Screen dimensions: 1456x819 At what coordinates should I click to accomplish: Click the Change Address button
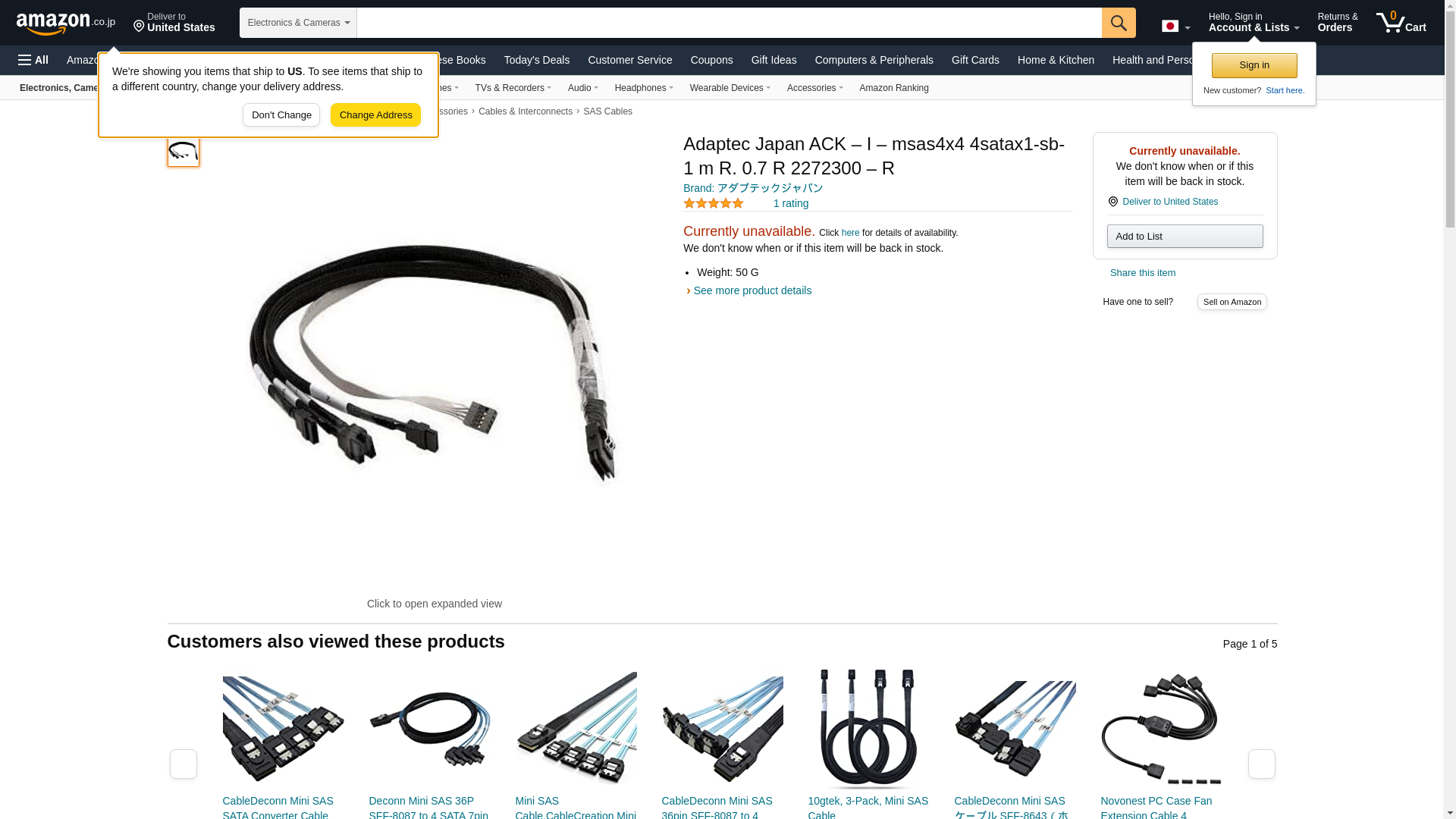tap(375, 115)
